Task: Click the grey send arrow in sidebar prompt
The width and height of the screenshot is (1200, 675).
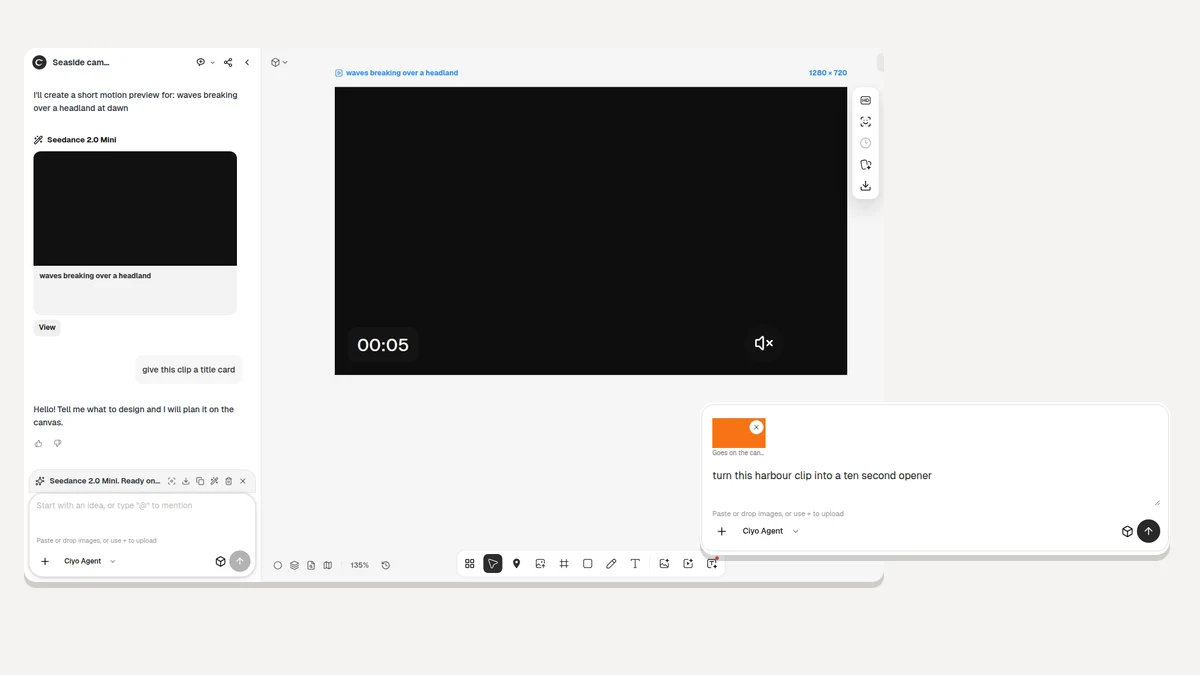Action: (x=240, y=561)
